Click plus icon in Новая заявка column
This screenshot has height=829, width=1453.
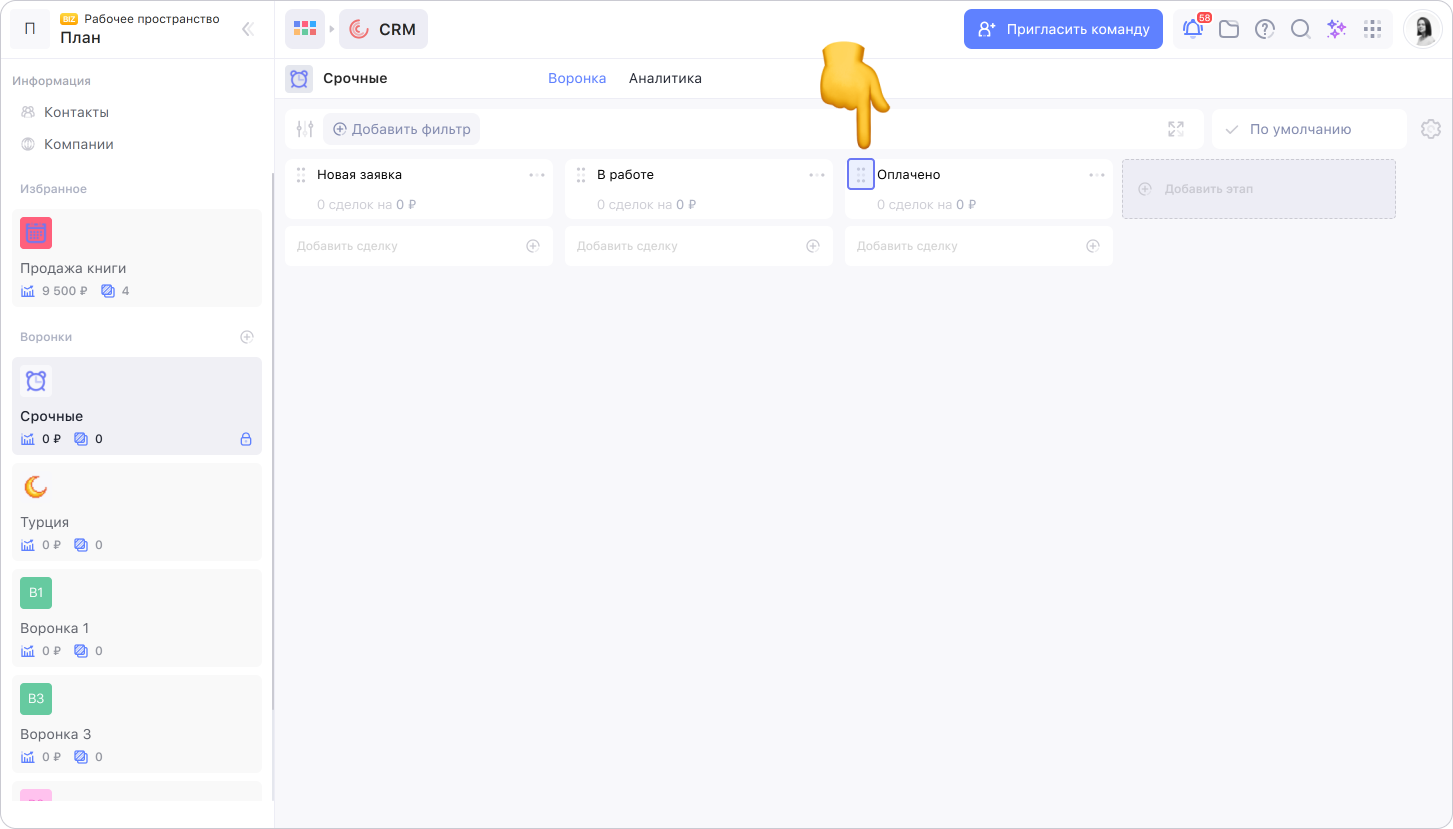(x=533, y=246)
